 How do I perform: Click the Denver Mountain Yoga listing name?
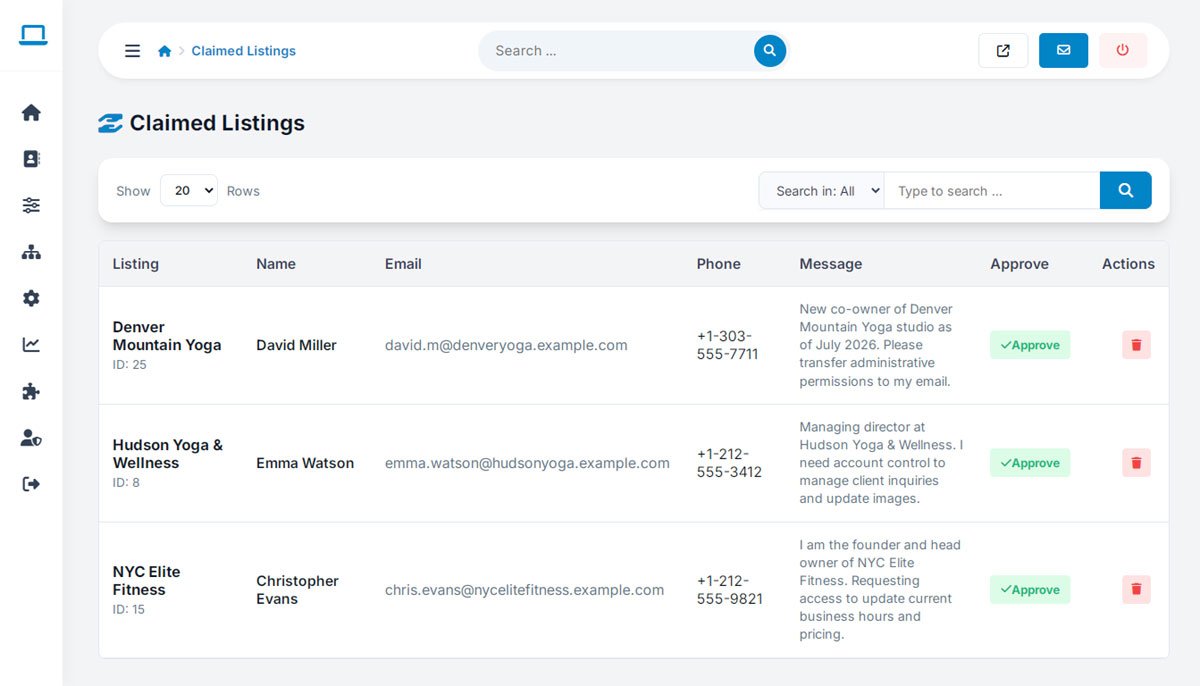tap(167, 336)
